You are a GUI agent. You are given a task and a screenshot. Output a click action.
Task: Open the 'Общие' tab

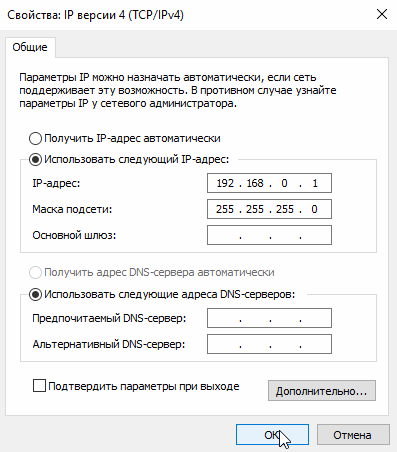click(30, 47)
